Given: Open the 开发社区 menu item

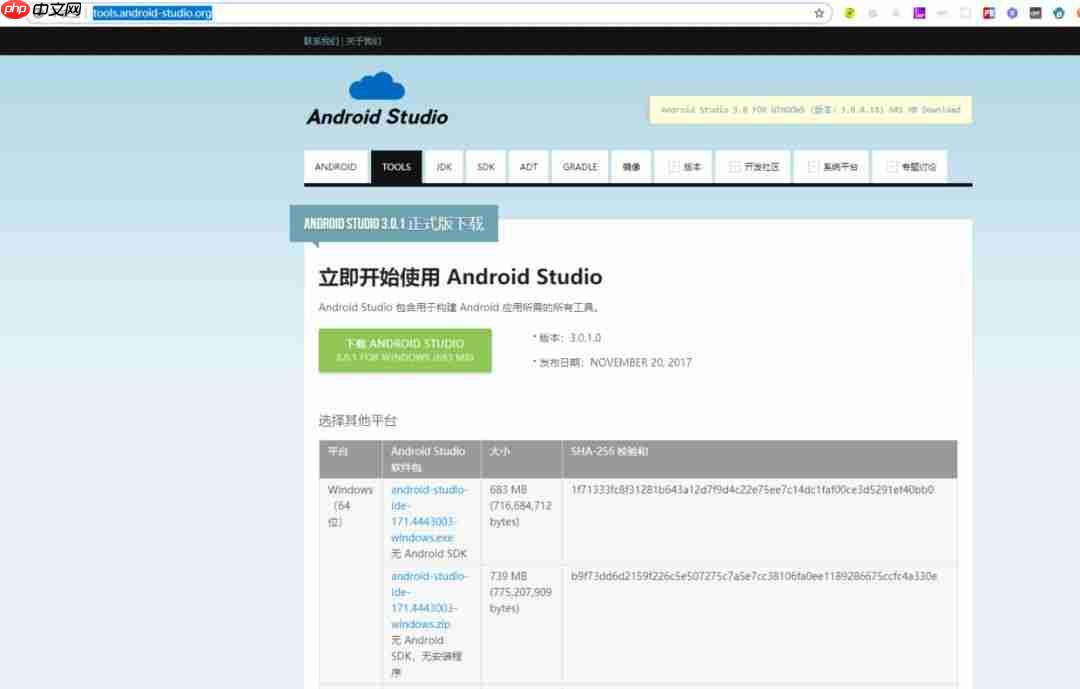Looking at the screenshot, I should pos(757,167).
